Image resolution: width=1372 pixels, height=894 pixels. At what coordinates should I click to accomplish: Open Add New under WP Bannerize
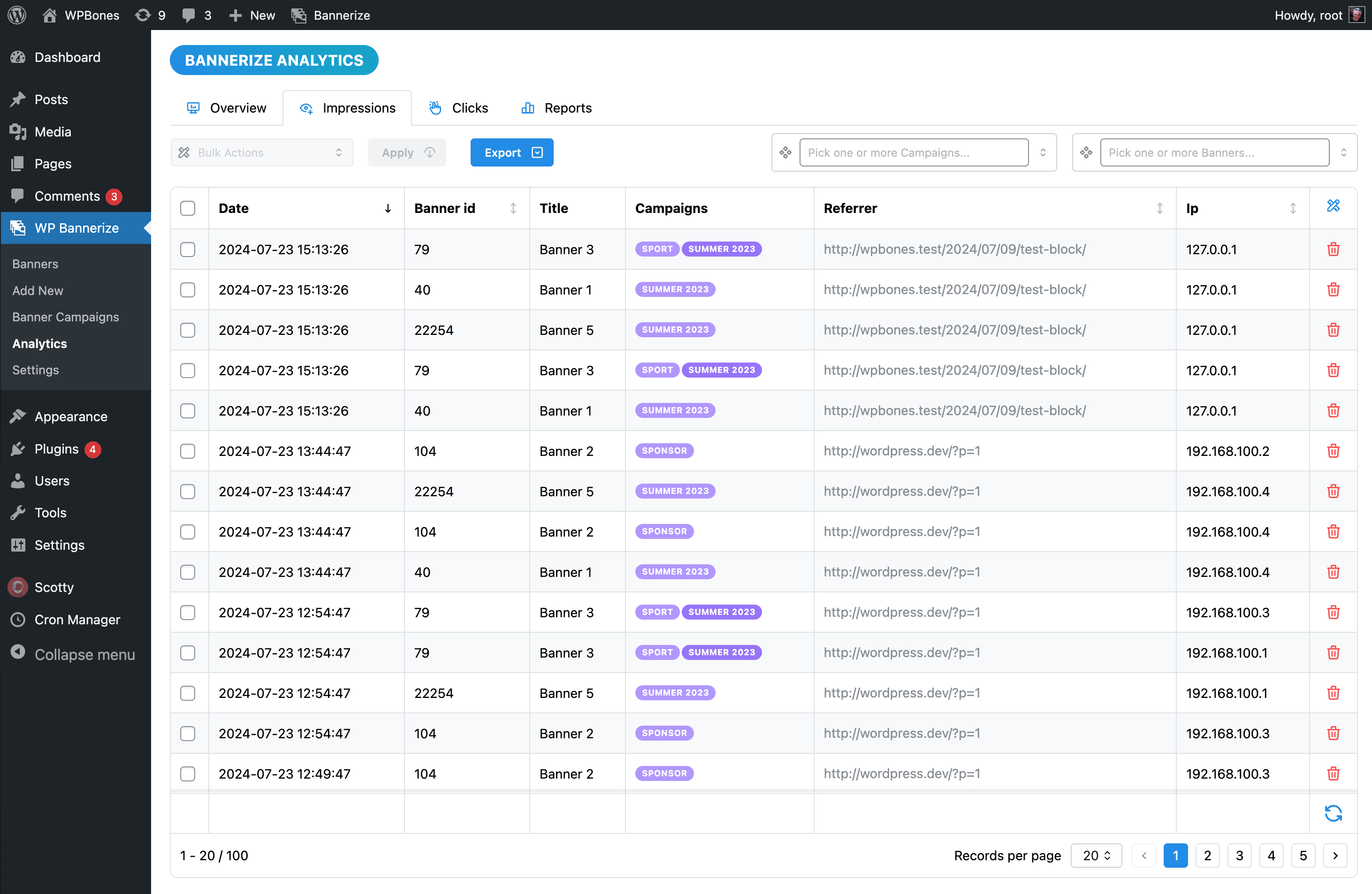click(x=38, y=290)
